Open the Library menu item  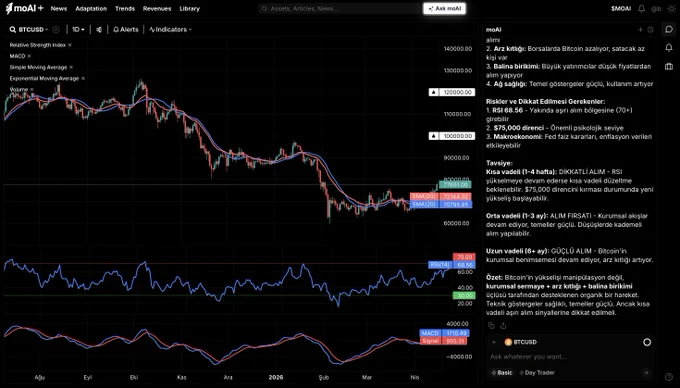[x=190, y=9]
